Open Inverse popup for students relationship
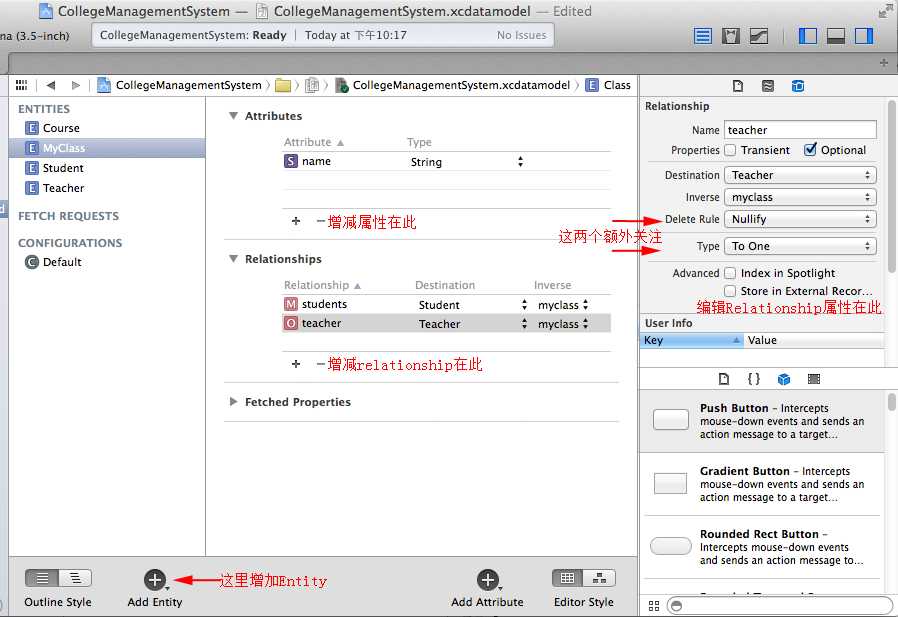Image resolution: width=898 pixels, height=617 pixels. (563, 305)
